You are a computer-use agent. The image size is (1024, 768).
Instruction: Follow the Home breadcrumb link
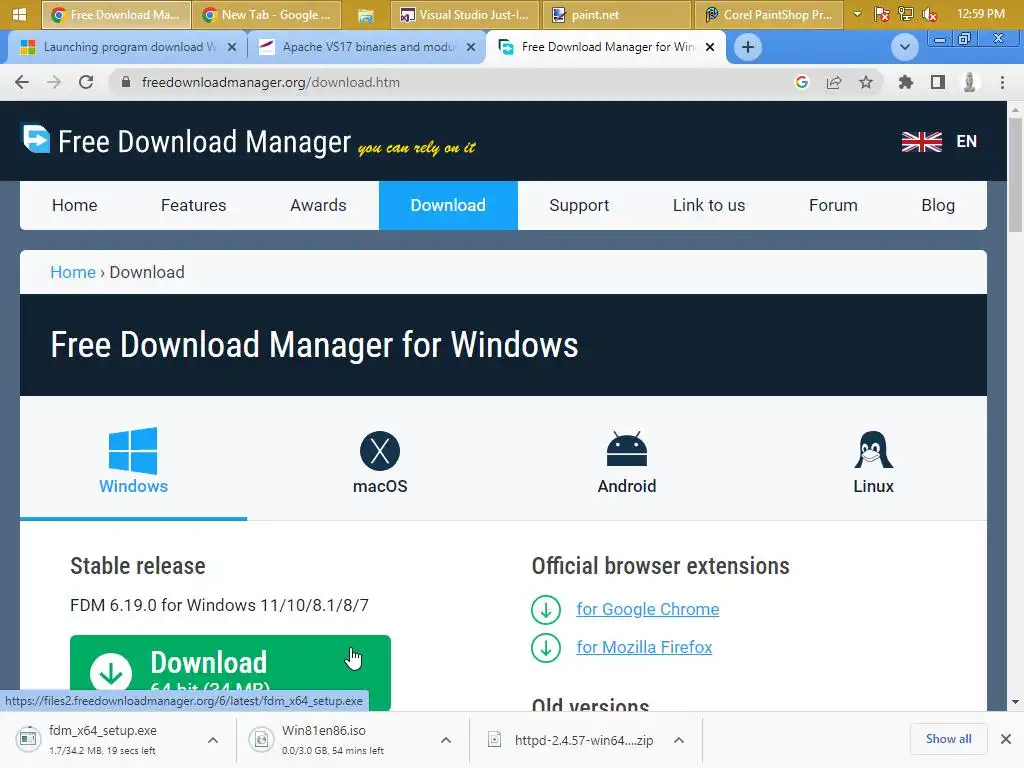(x=72, y=272)
